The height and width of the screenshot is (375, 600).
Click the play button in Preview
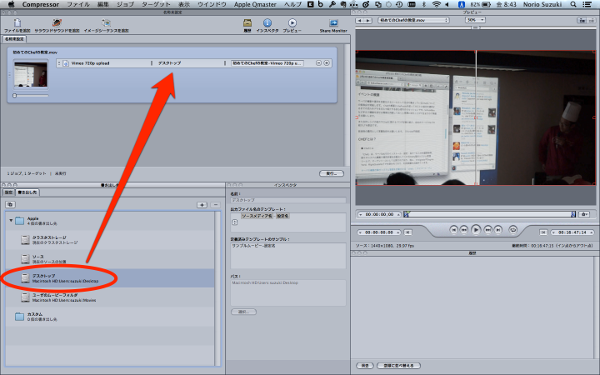pos(476,230)
